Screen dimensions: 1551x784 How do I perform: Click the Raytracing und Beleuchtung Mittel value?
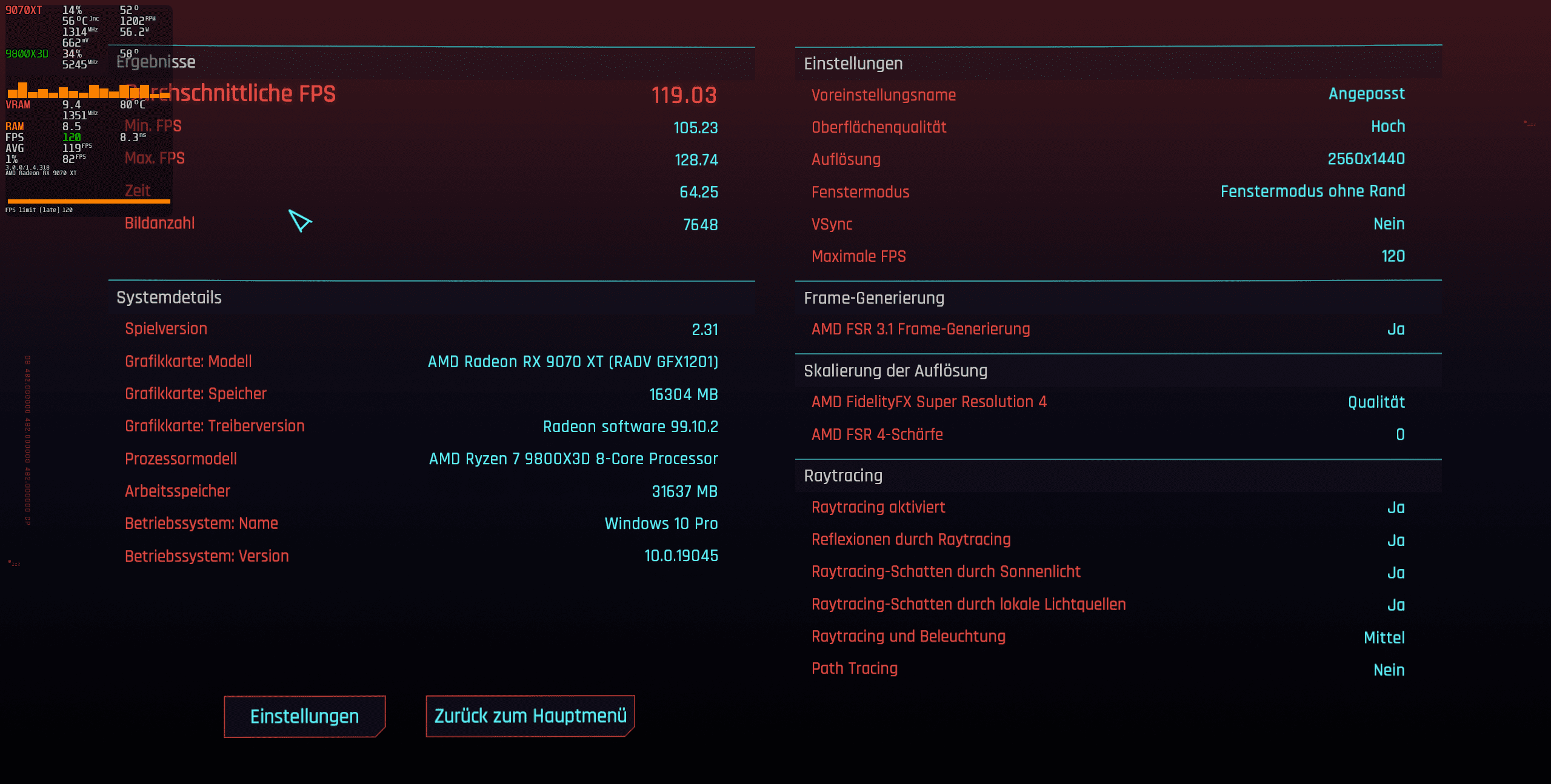pos(1384,637)
